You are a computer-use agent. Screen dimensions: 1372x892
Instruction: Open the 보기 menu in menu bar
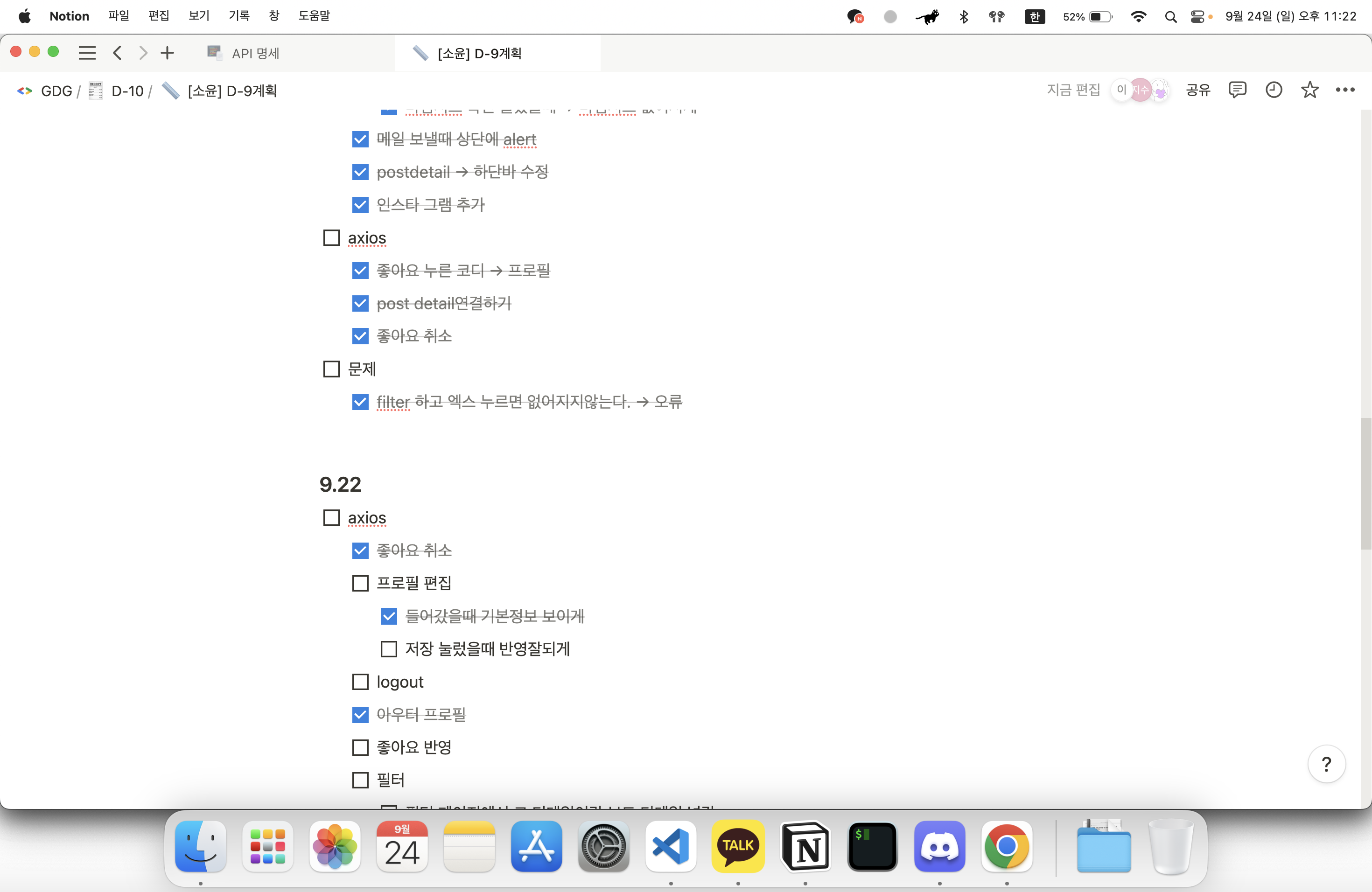pyautogui.click(x=198, y=16)
